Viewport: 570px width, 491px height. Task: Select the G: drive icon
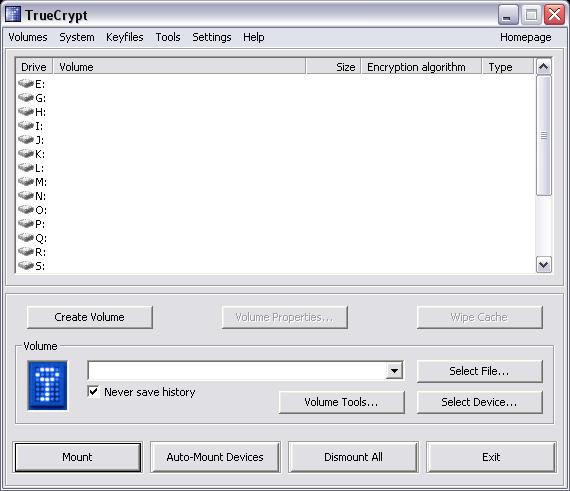click(x=26, y=97)
